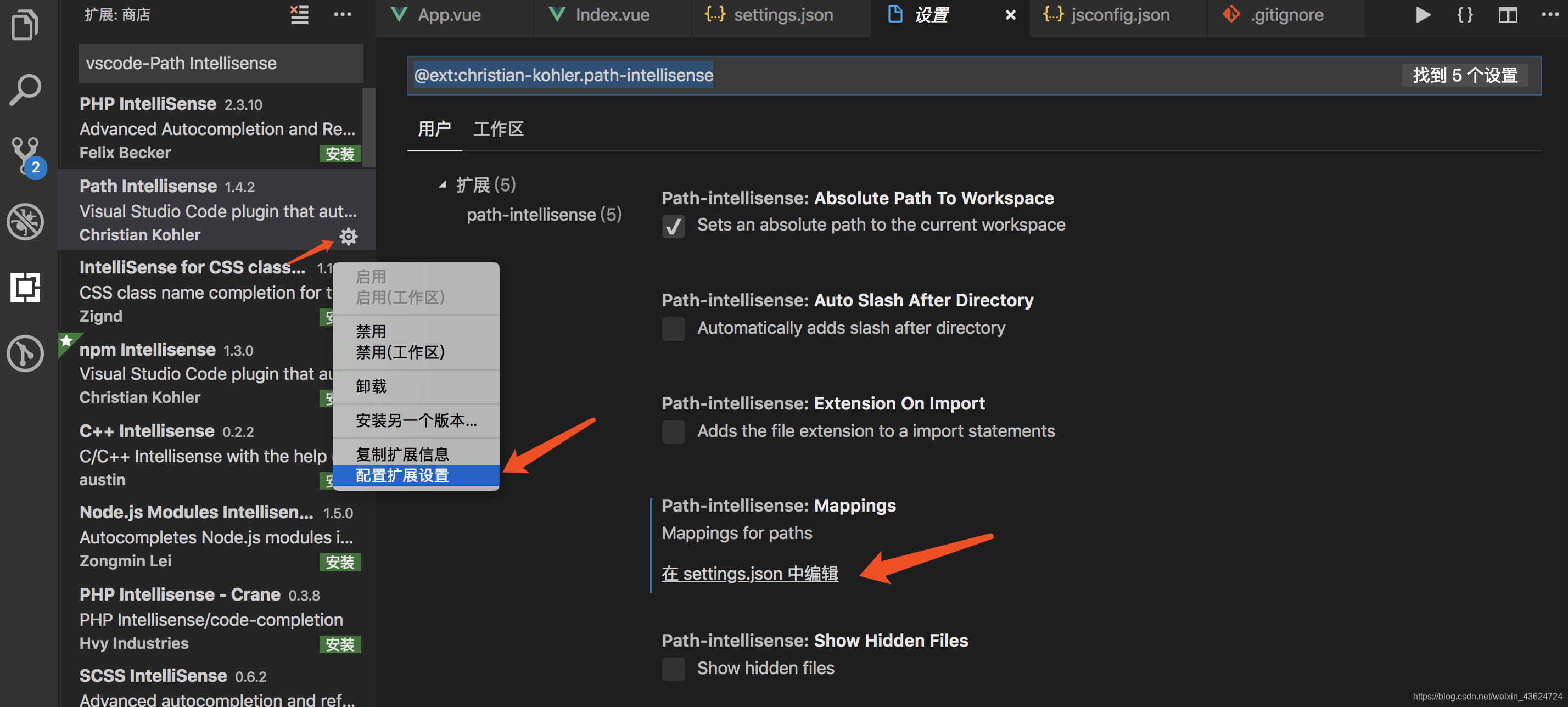This screenshot has width=1568, height=707.
Task: Choose 复制扩展信息 menu item
Action: click(416, 454)
